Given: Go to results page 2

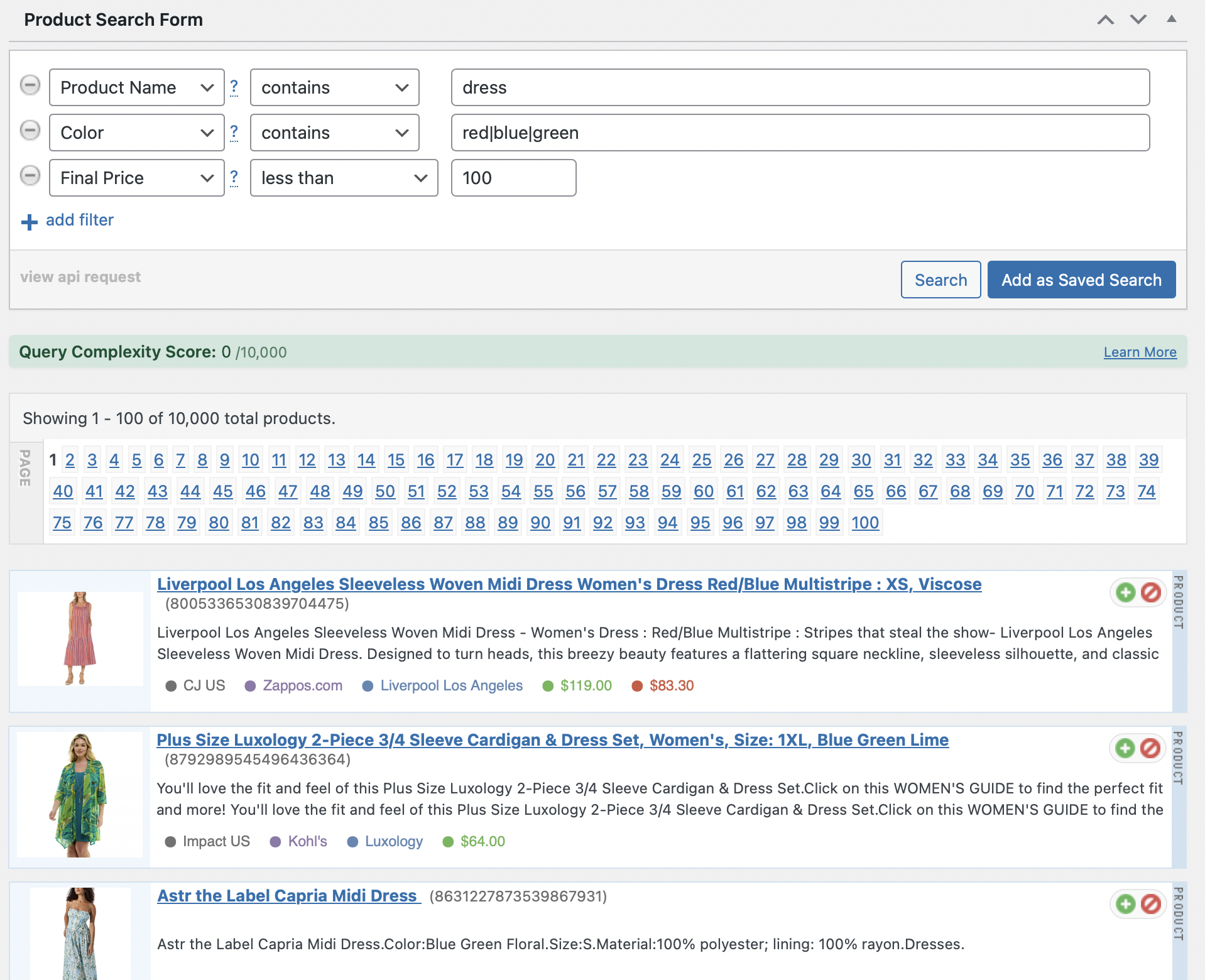Looking at the screenshot, I should (70, 460).
